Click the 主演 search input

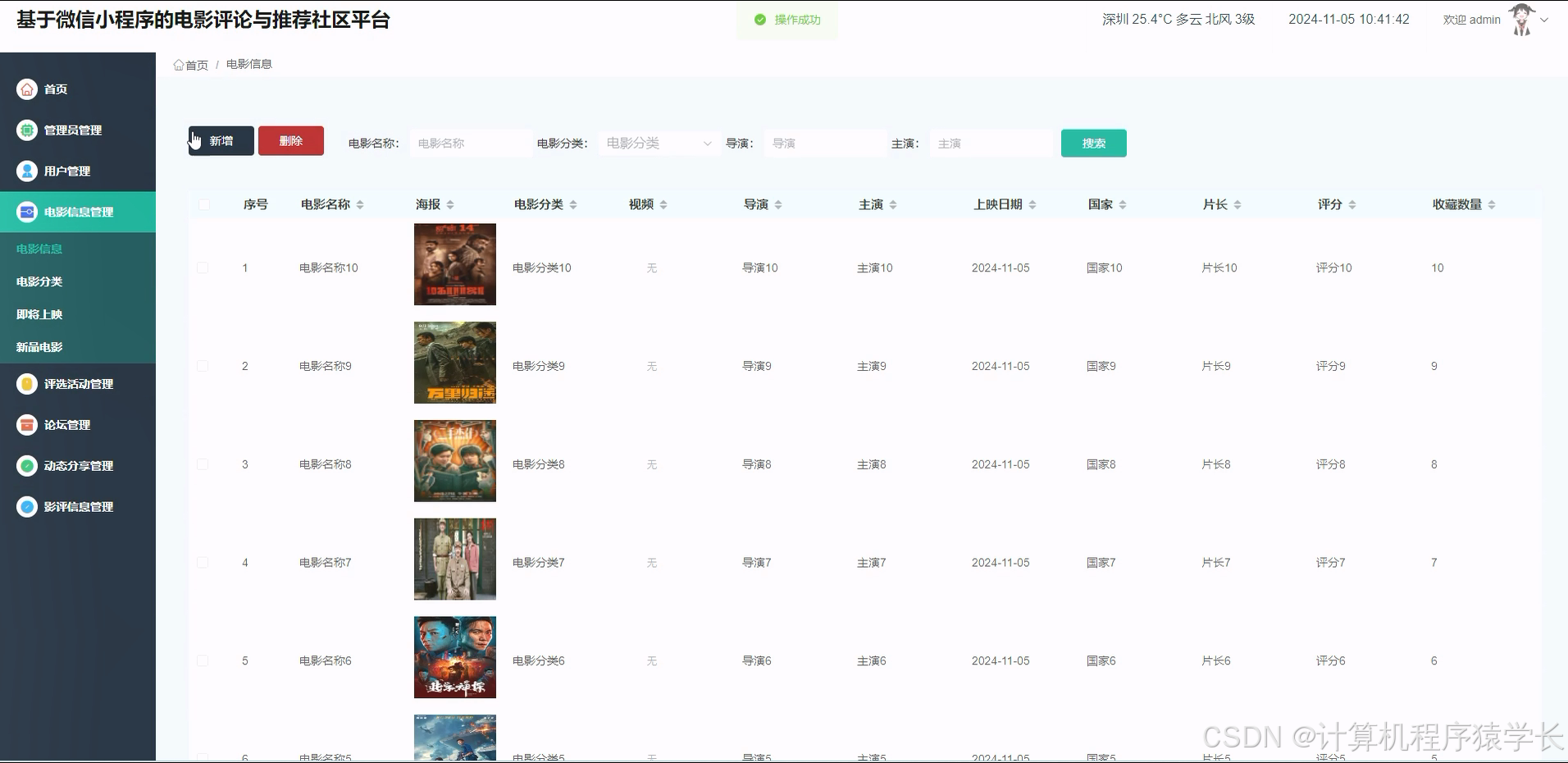[991, 143]
